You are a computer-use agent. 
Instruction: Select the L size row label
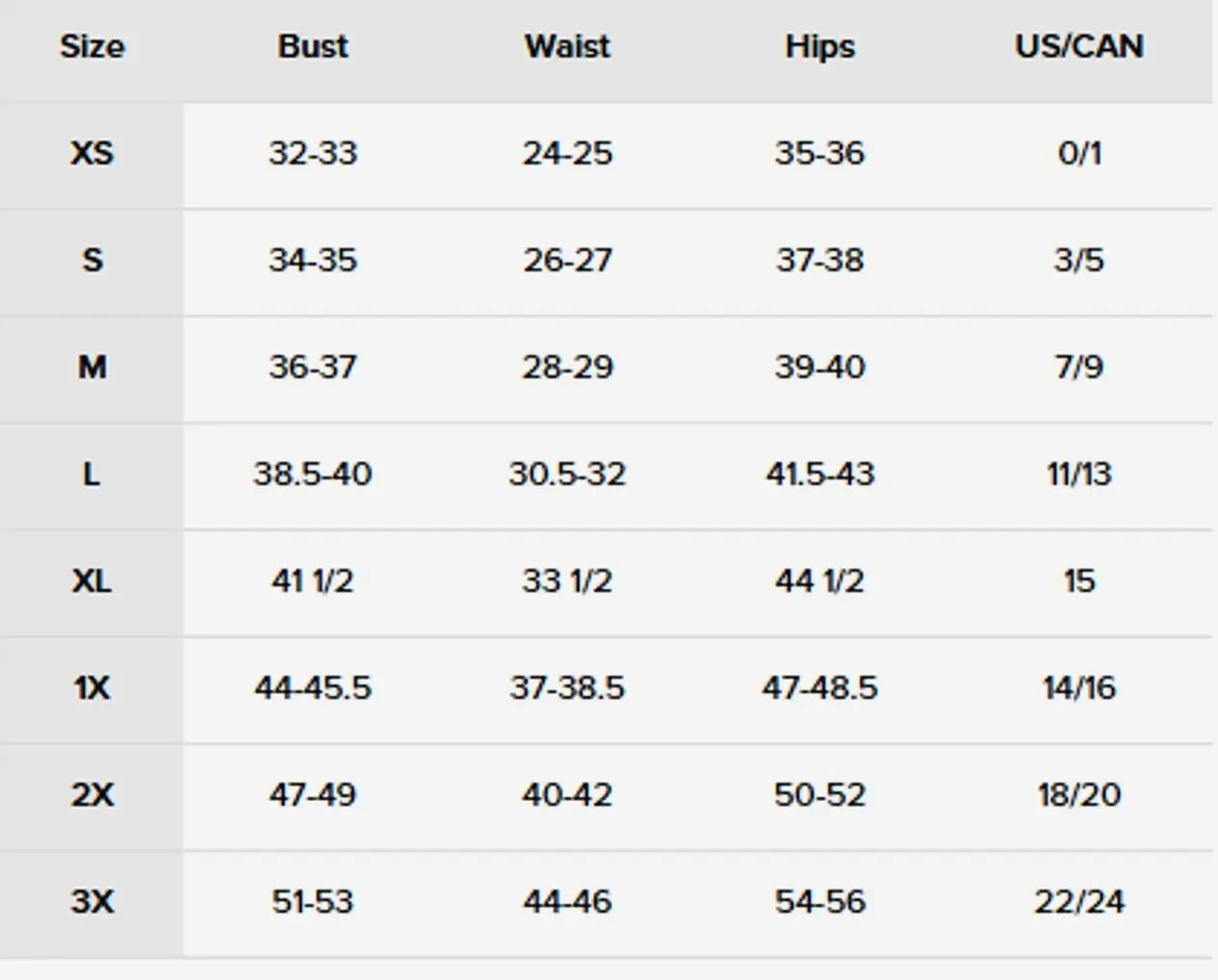point(91,474)
